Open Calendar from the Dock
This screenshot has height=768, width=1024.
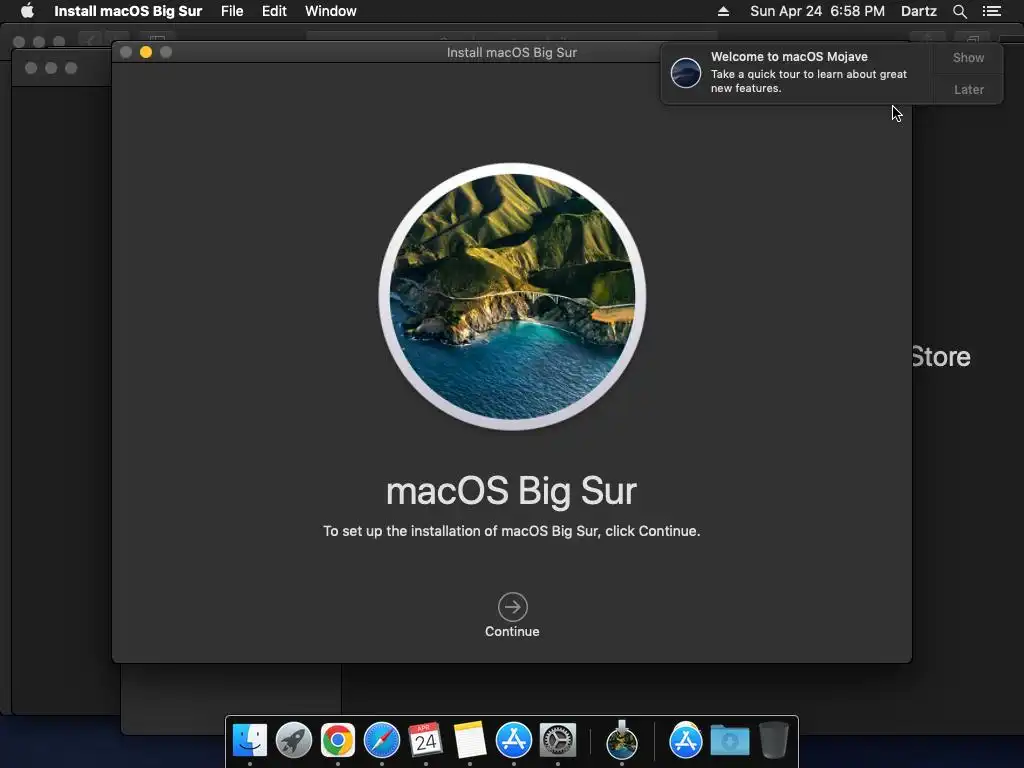pos(426,740)
